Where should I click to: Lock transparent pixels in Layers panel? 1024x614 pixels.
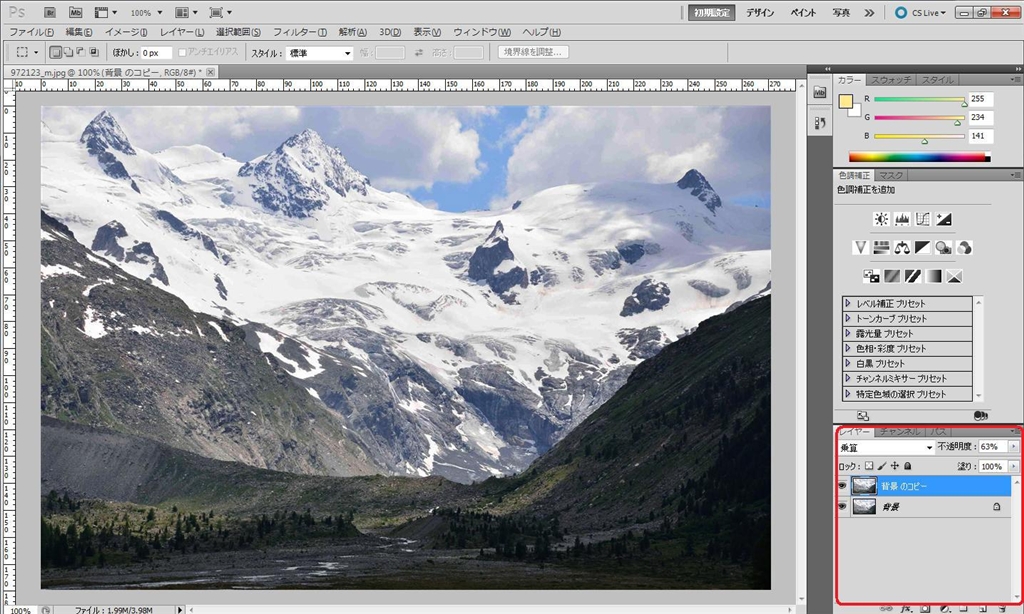point(869,466)
